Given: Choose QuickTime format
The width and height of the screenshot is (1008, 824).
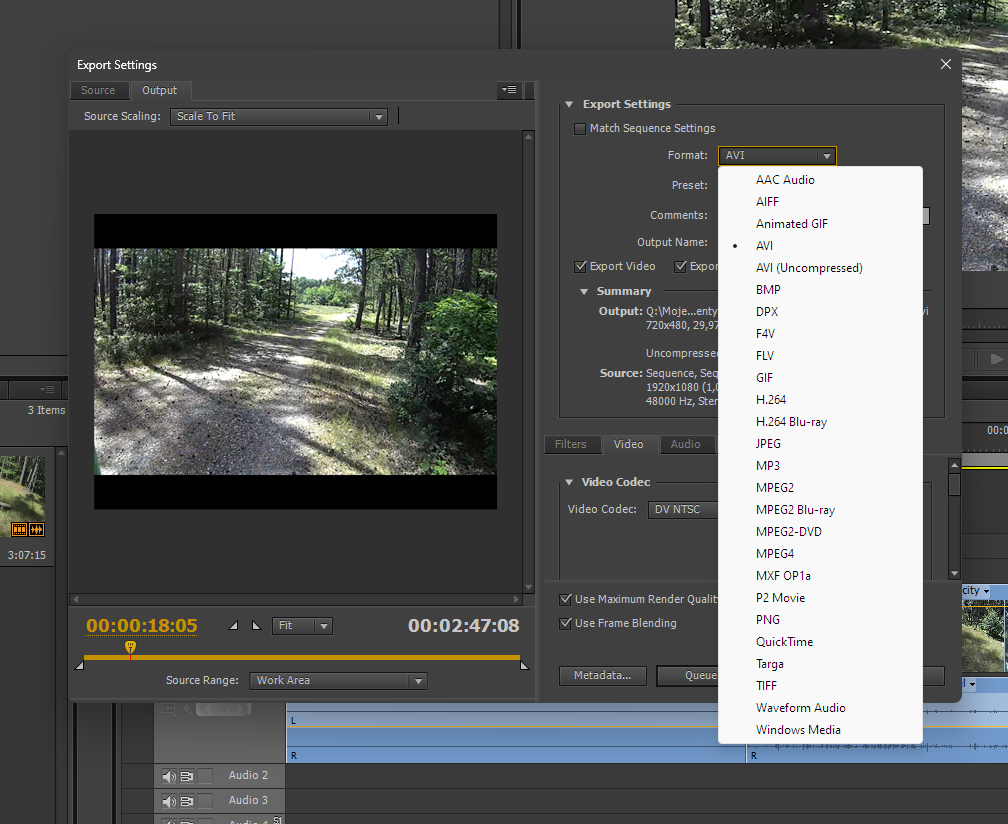Looking at the screenshot, I should click(x=820, y=641).
